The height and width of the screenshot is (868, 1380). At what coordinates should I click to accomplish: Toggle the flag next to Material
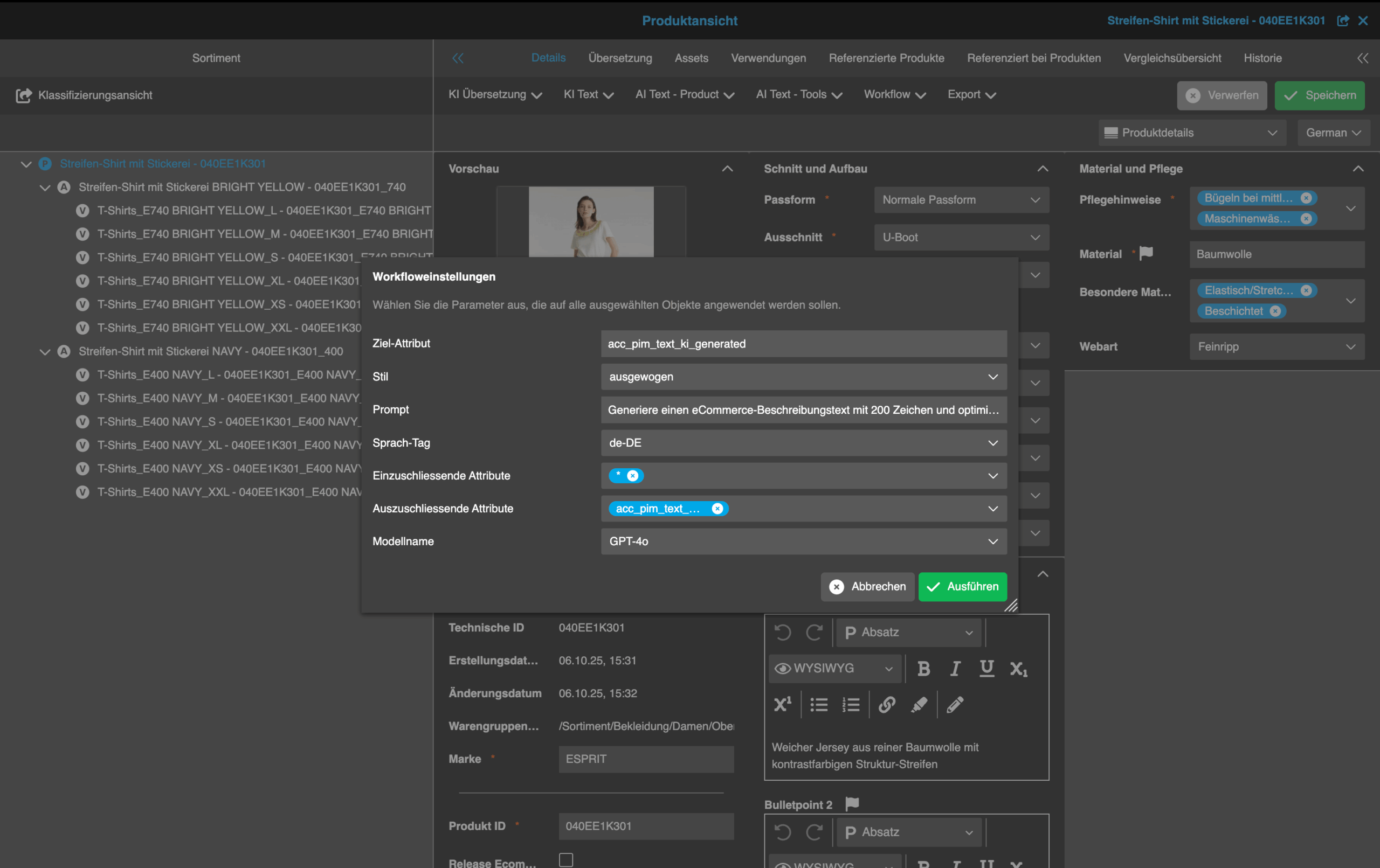(1146, 253)
